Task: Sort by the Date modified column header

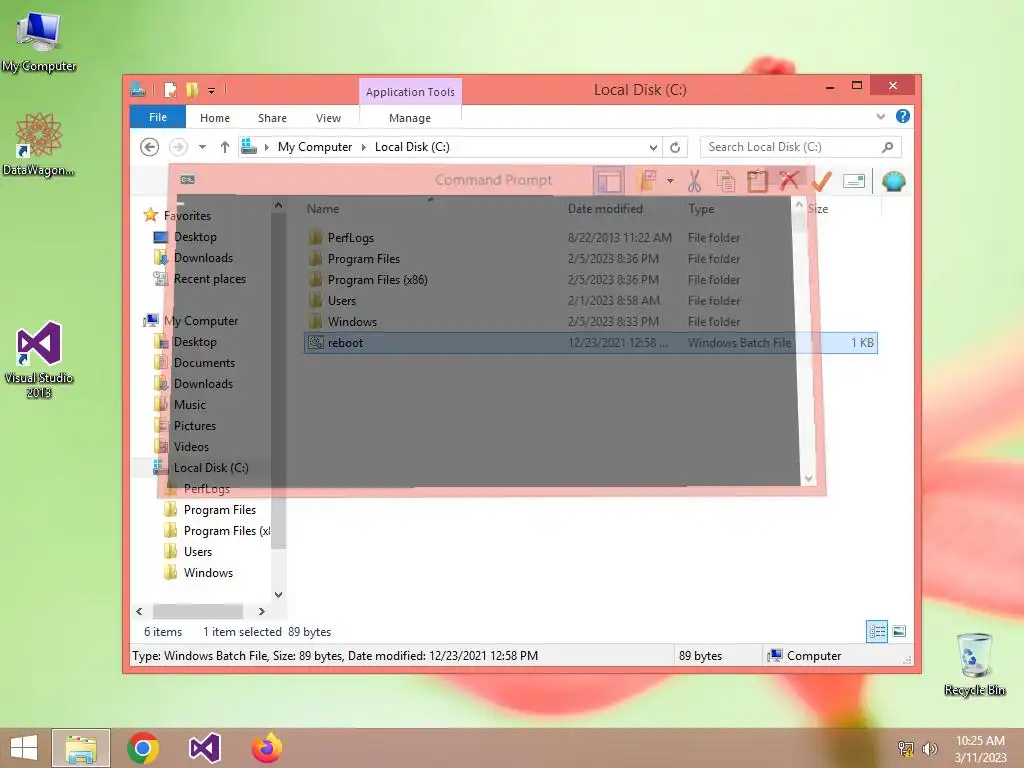Action: click(x=605, y=209)
